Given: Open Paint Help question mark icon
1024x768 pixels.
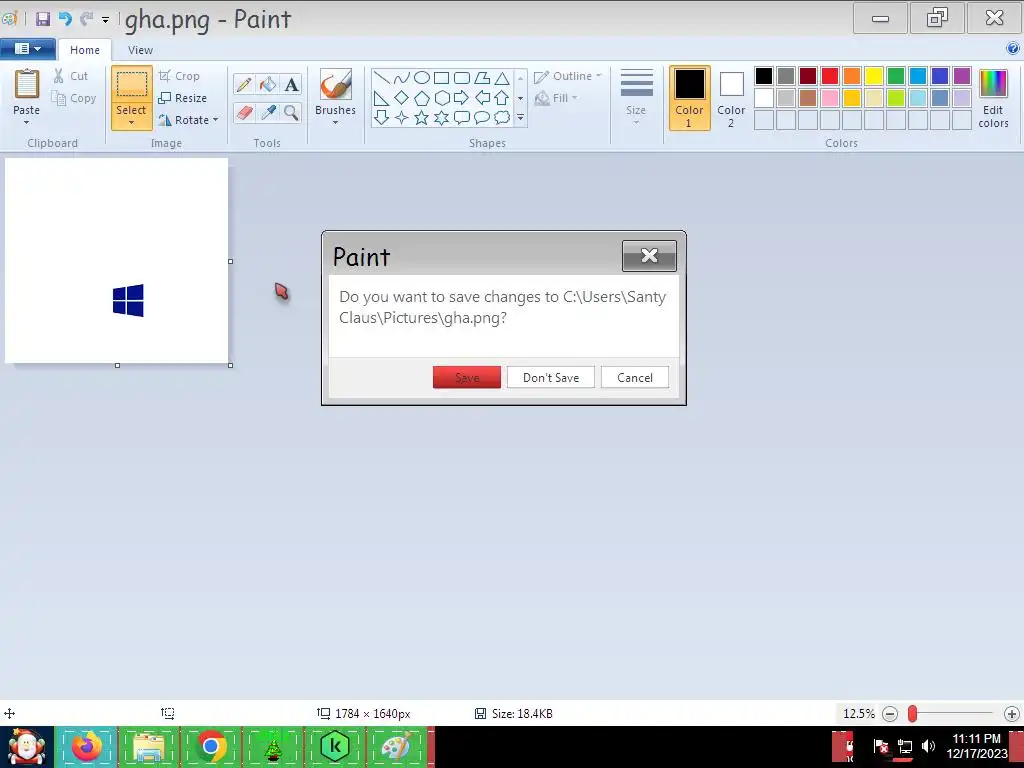Looking at the screenshot, I should [1013, 48].
